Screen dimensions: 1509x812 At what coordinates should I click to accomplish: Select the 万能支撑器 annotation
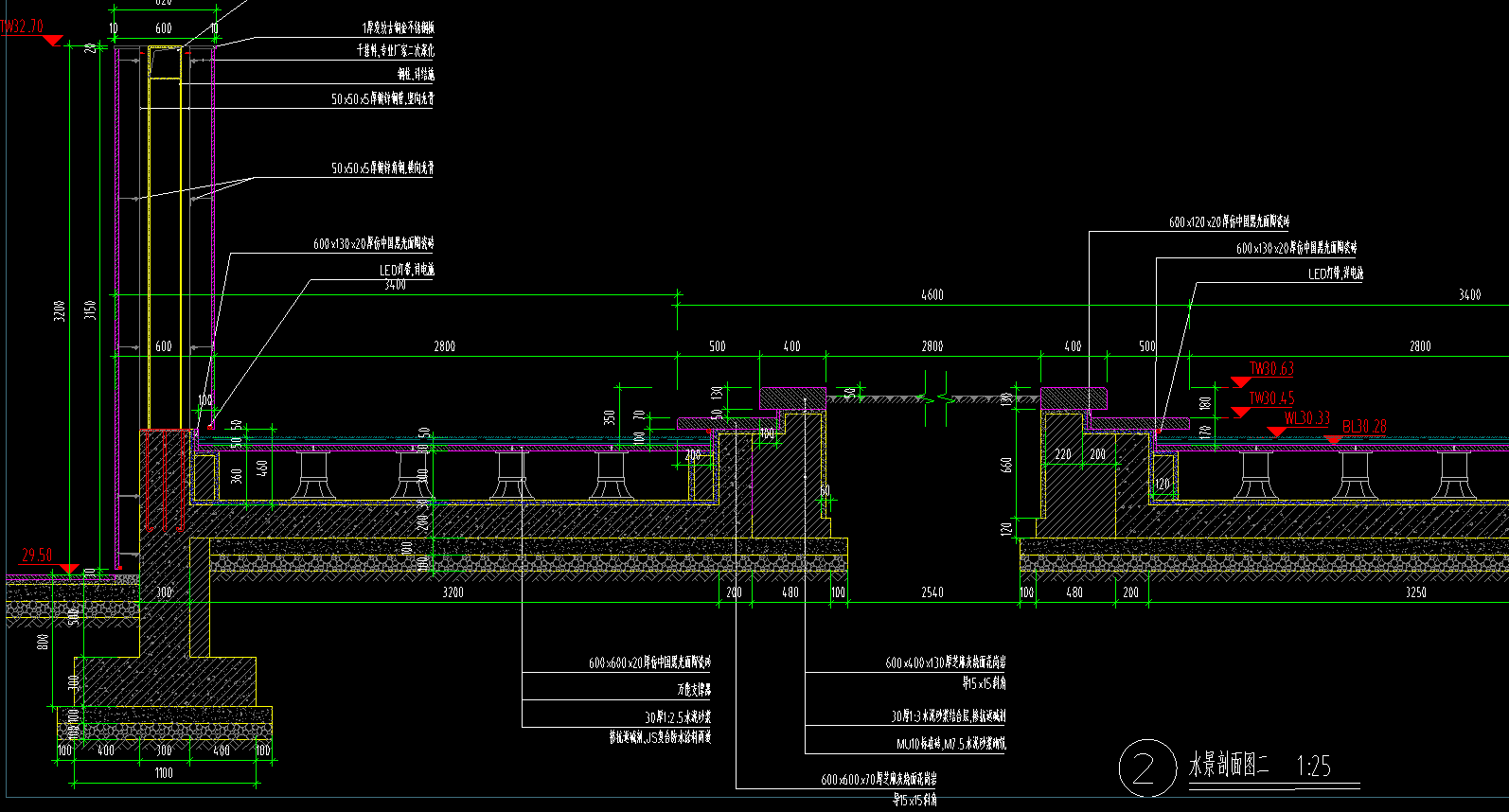[x=694, y=690]
